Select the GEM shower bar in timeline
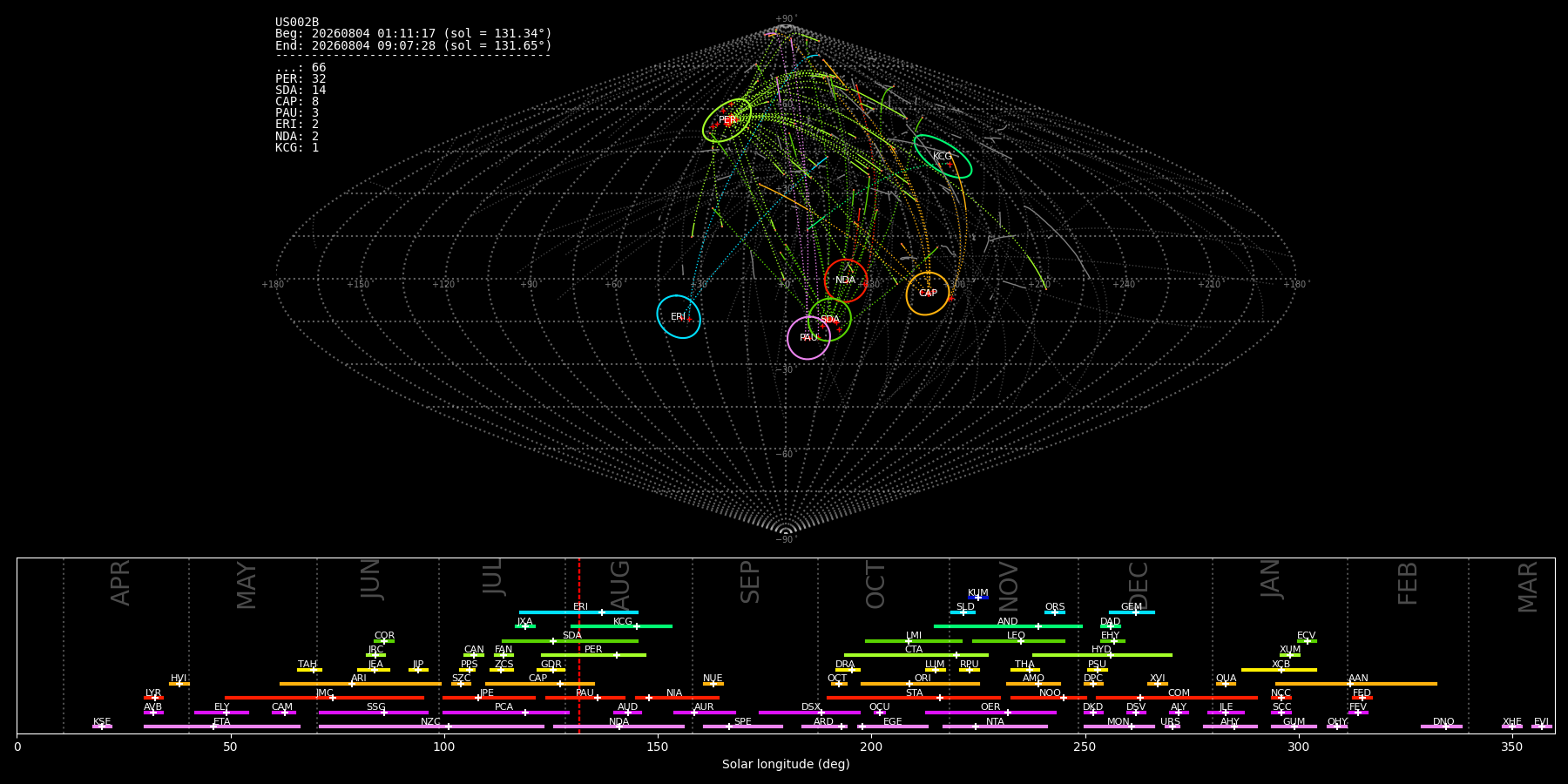Screen dimensions: 1568x784 click(1132, 612)
